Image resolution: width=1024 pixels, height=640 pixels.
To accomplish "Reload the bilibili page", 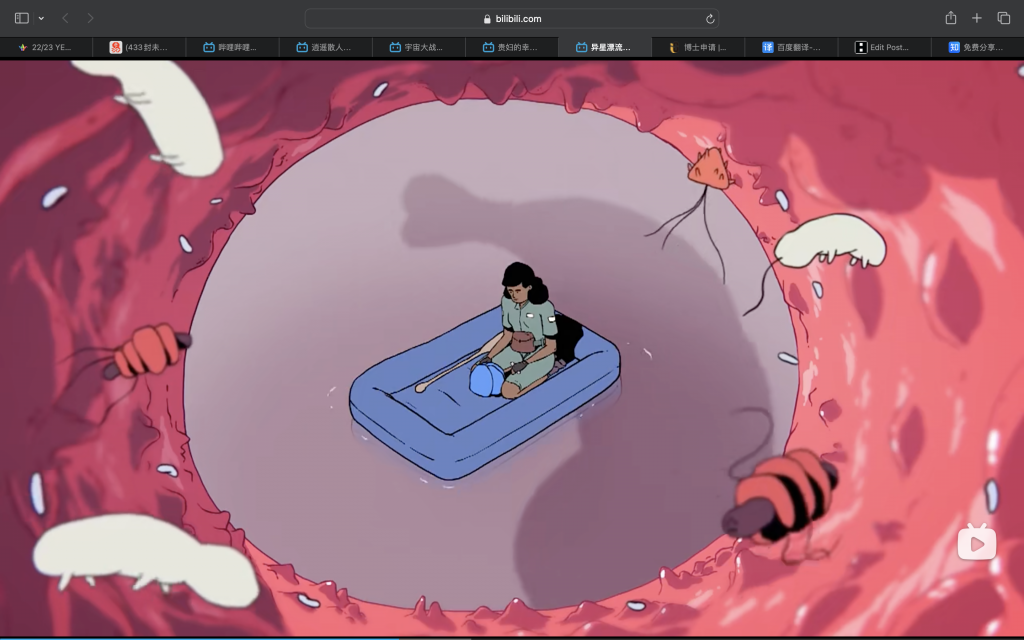I will 710,19.
